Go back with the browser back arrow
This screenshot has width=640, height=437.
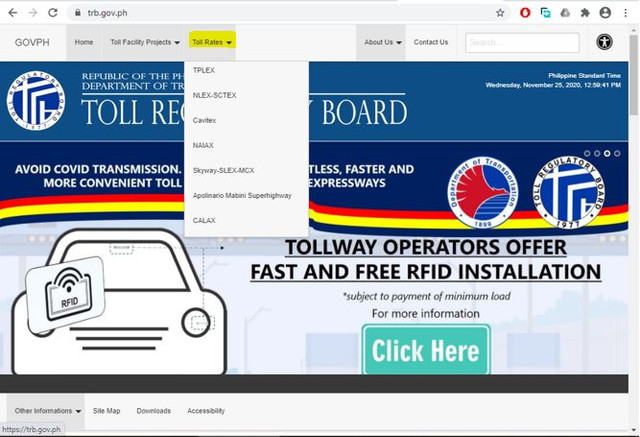click(13, 13)
